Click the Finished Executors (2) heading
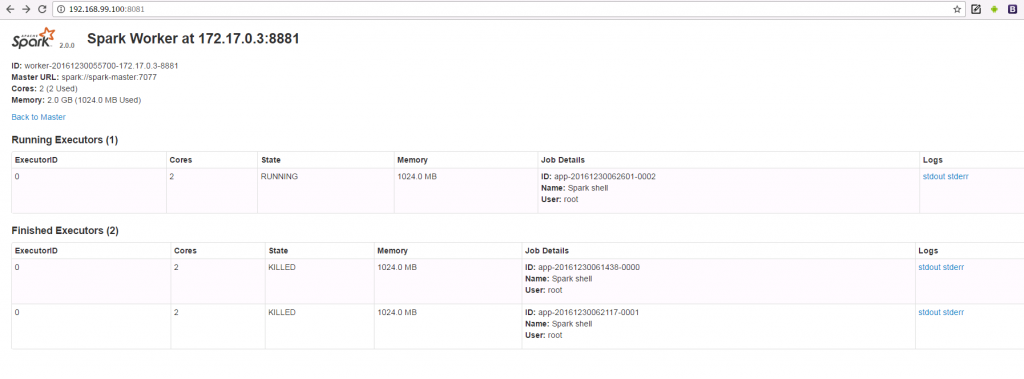 point(65,231)
